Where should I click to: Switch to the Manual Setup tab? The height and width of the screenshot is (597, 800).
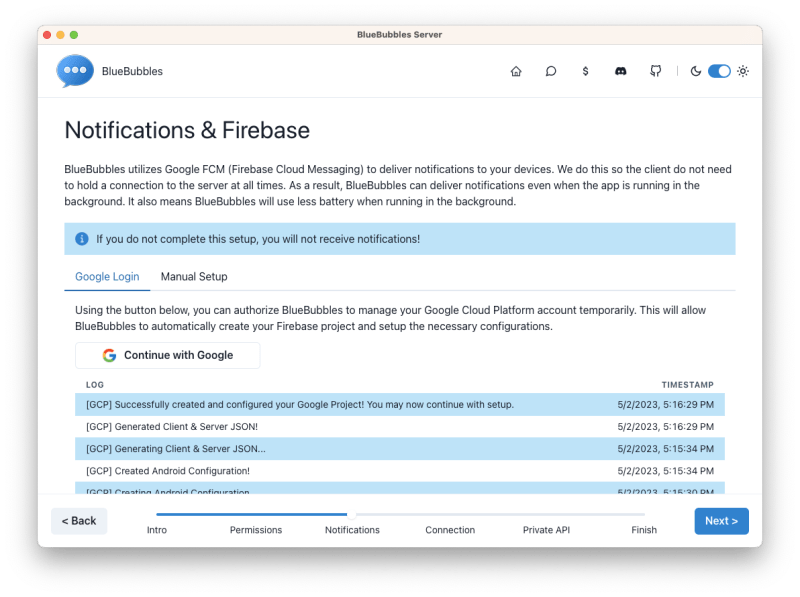194,277
